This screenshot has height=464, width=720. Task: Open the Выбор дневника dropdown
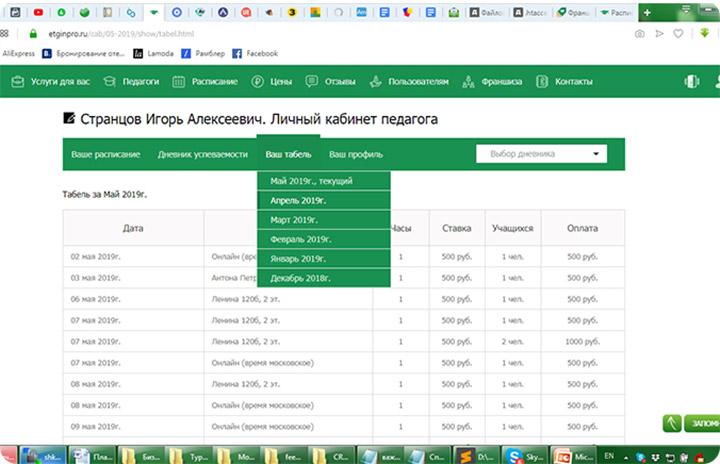tap(543, 154)
